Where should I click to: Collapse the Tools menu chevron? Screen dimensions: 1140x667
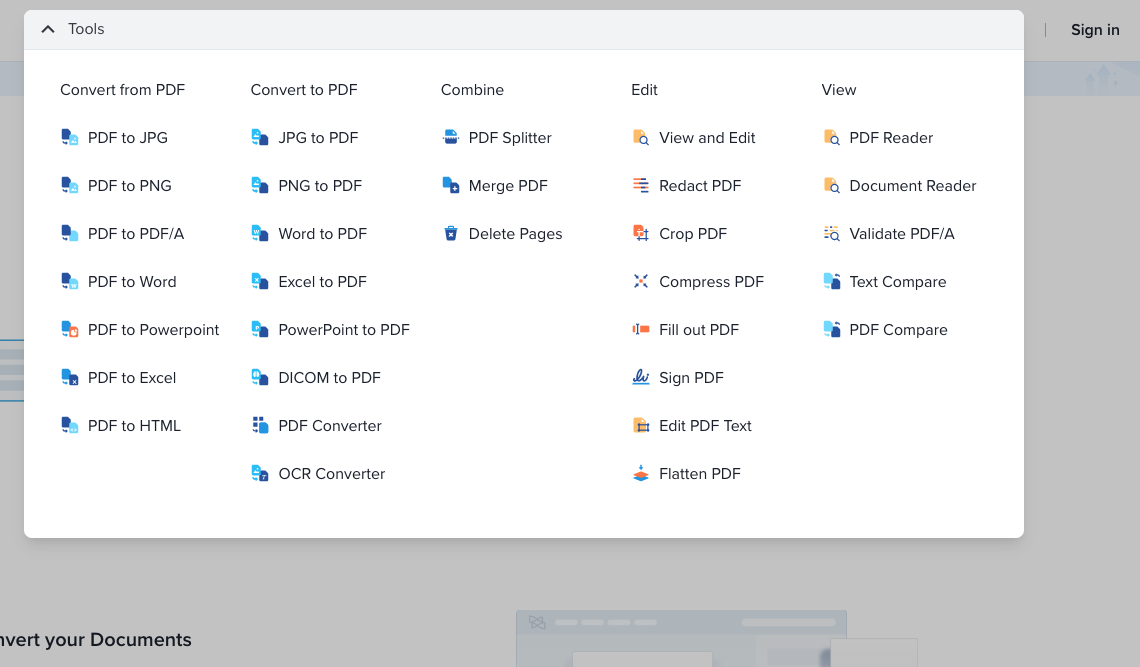[48, 30]
